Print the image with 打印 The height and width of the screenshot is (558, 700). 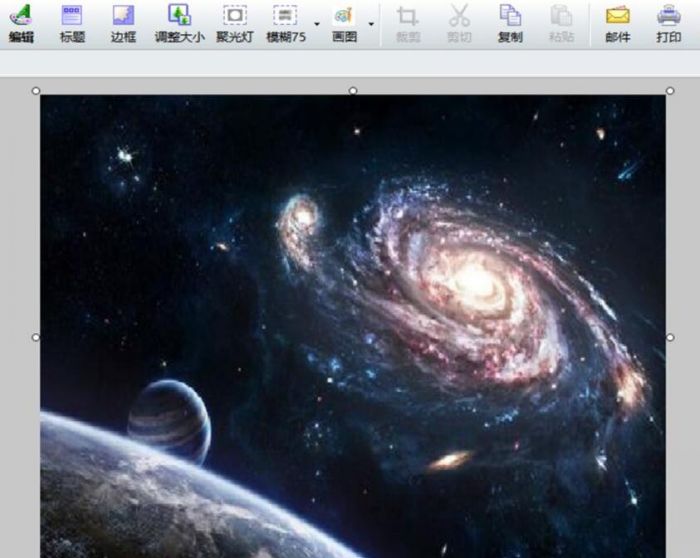pyautogui.click(x=669, y=23)
